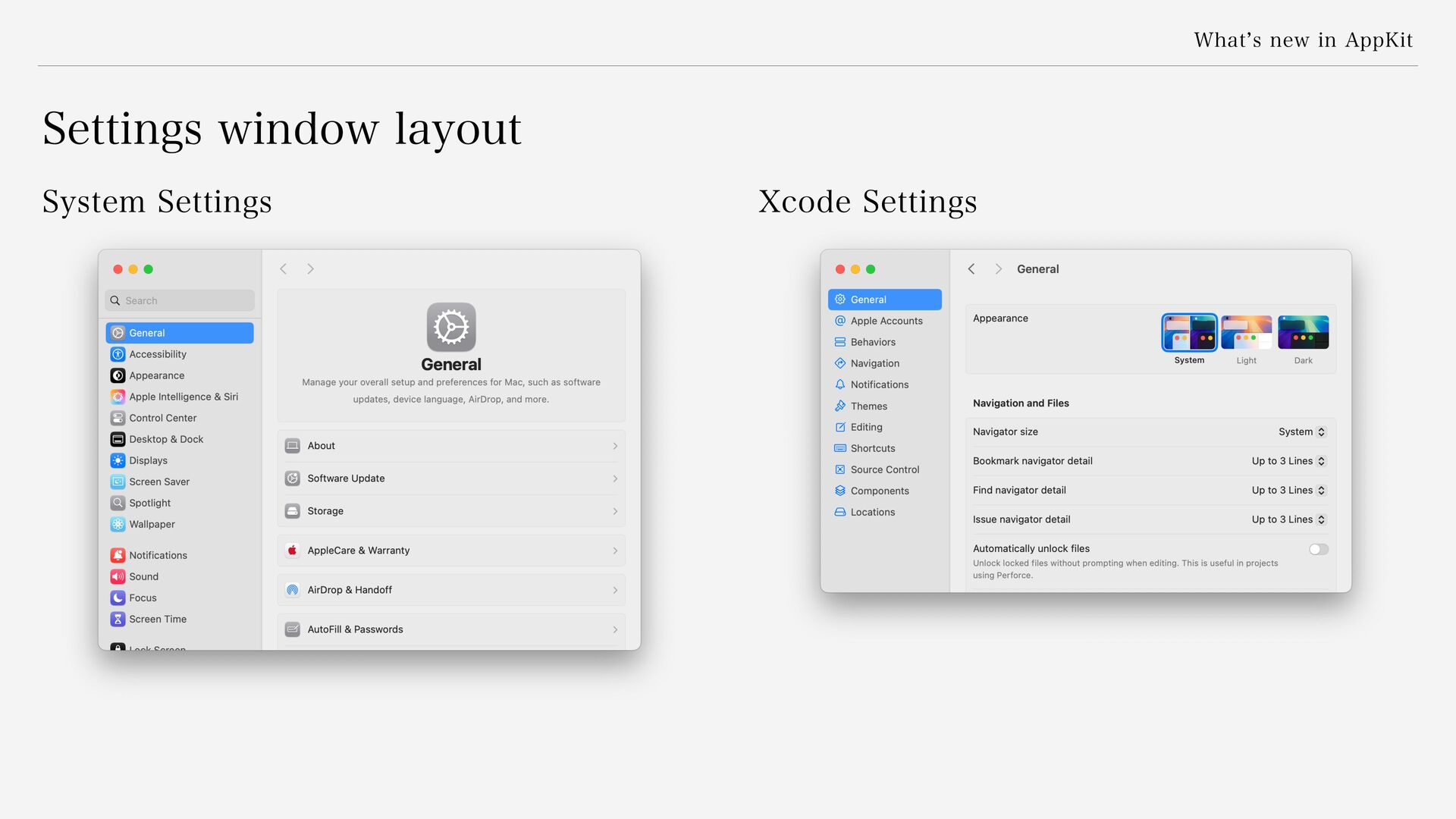Expand the AirDrop & Handoff row chevron

tap(615, 590)
